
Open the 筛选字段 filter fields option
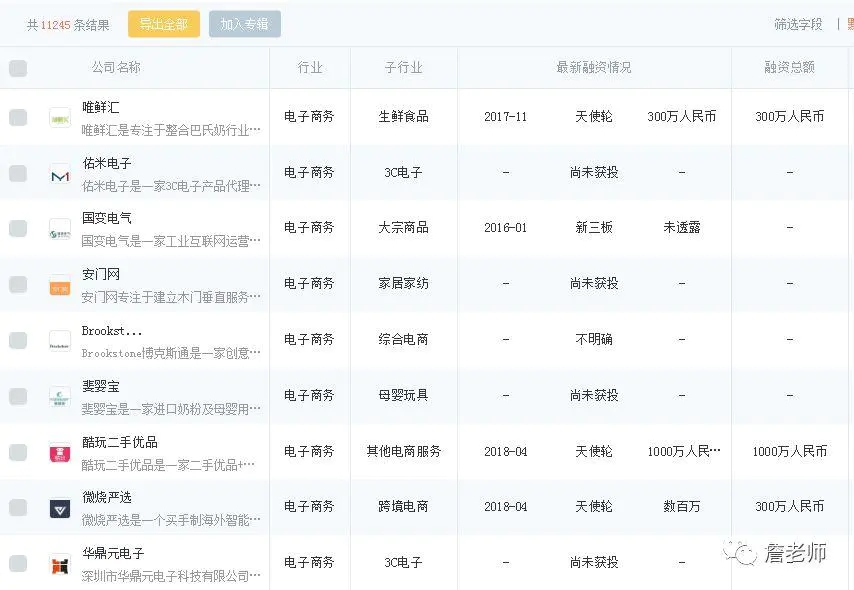point(798,25)
